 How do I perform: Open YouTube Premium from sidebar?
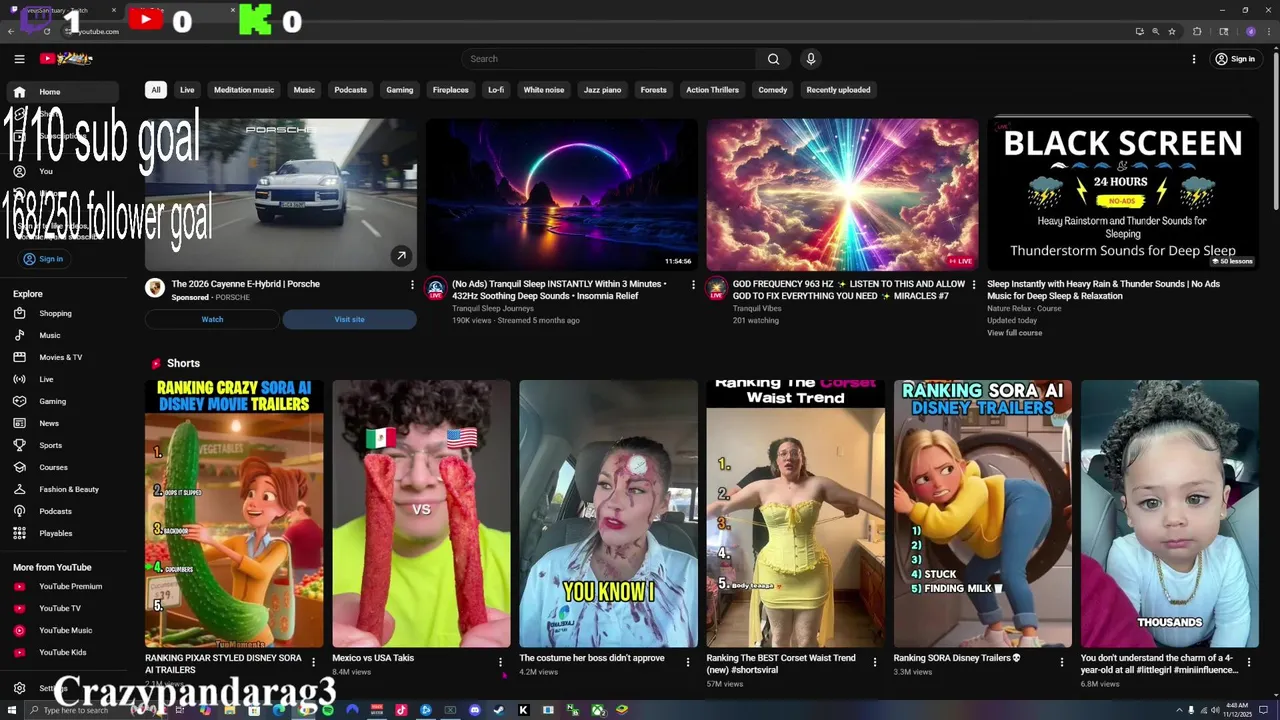tap(63, 586)
